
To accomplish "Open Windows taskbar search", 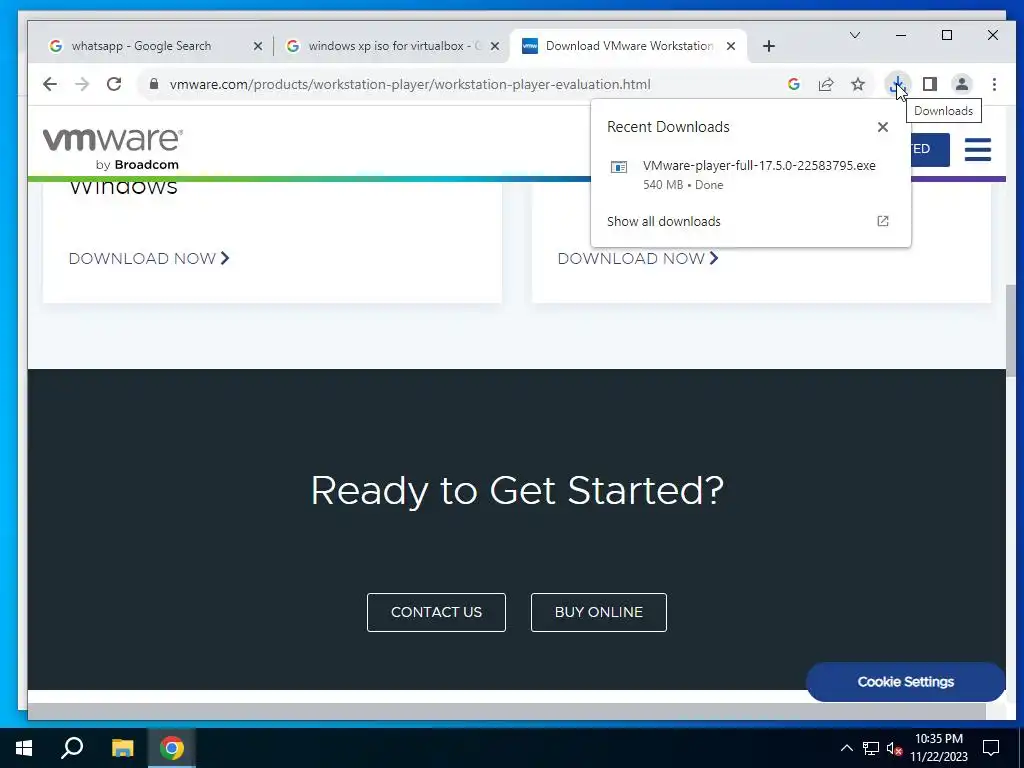I will 72,748.
